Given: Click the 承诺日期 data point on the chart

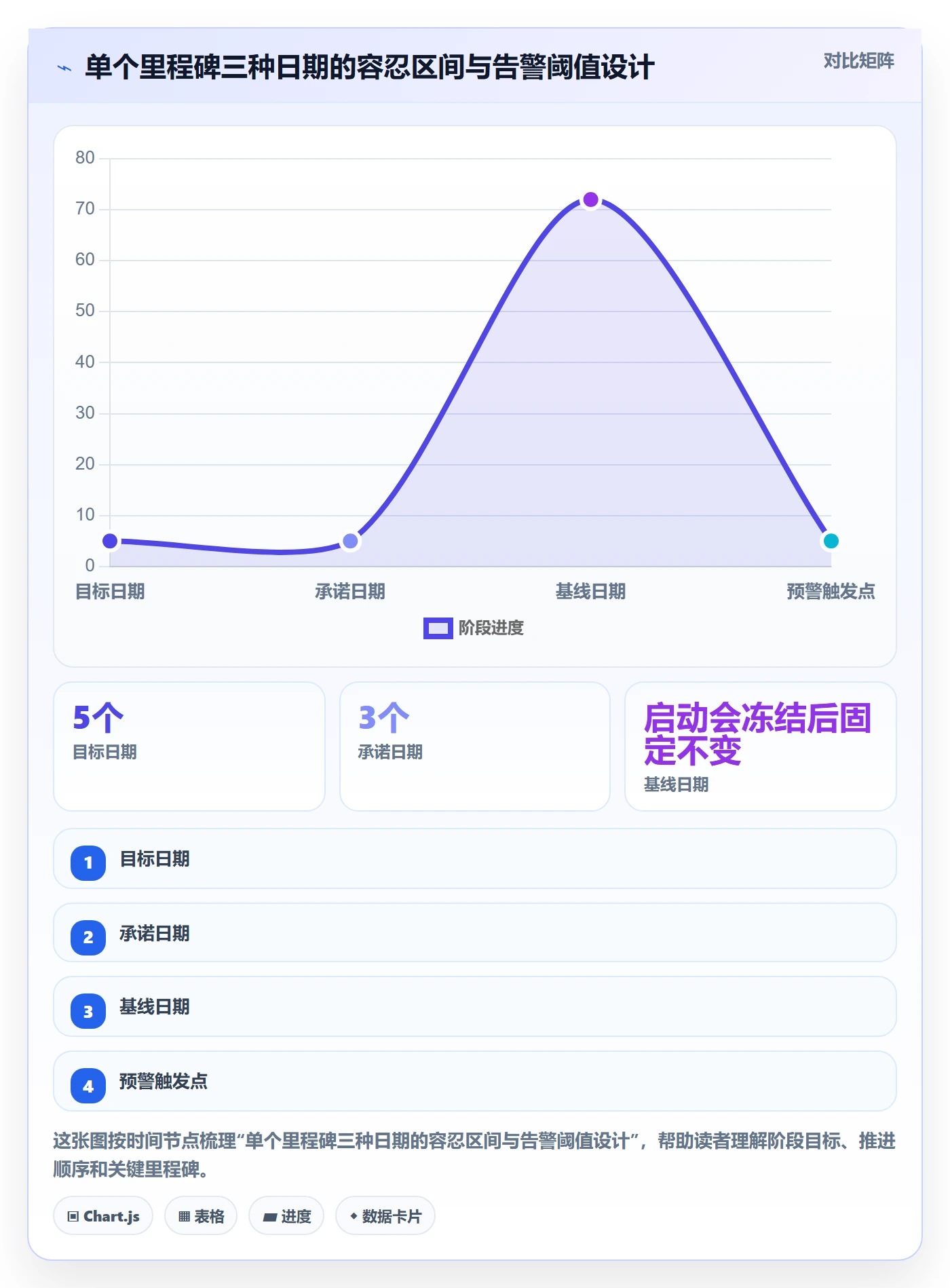Looking at the screenshot, I should point(350,541).
